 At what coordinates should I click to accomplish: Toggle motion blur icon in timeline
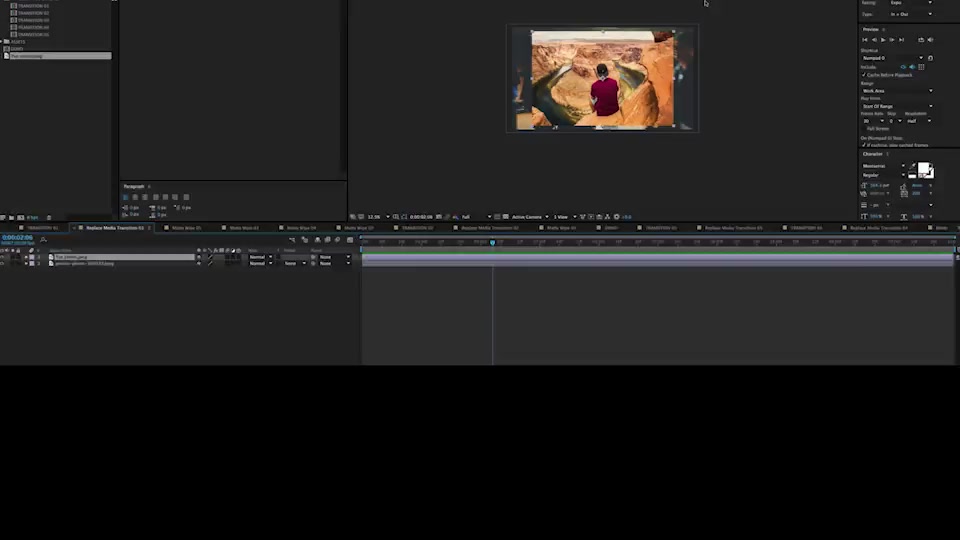(337, 240)
